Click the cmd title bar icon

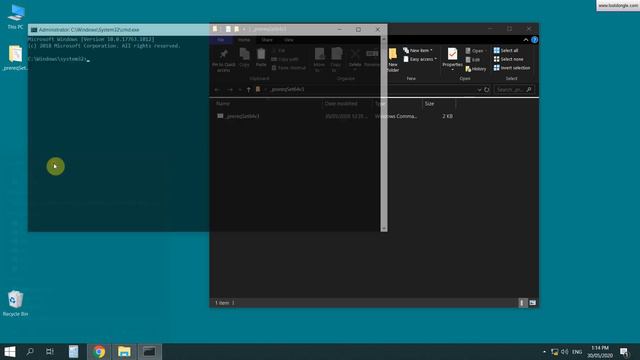[x=34, y=30]
